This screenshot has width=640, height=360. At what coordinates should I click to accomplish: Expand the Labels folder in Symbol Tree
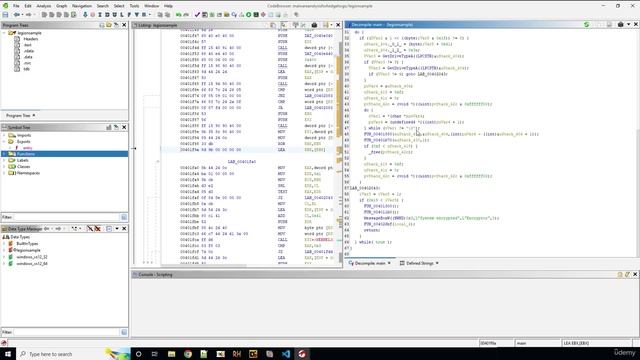tap(4, 160)
